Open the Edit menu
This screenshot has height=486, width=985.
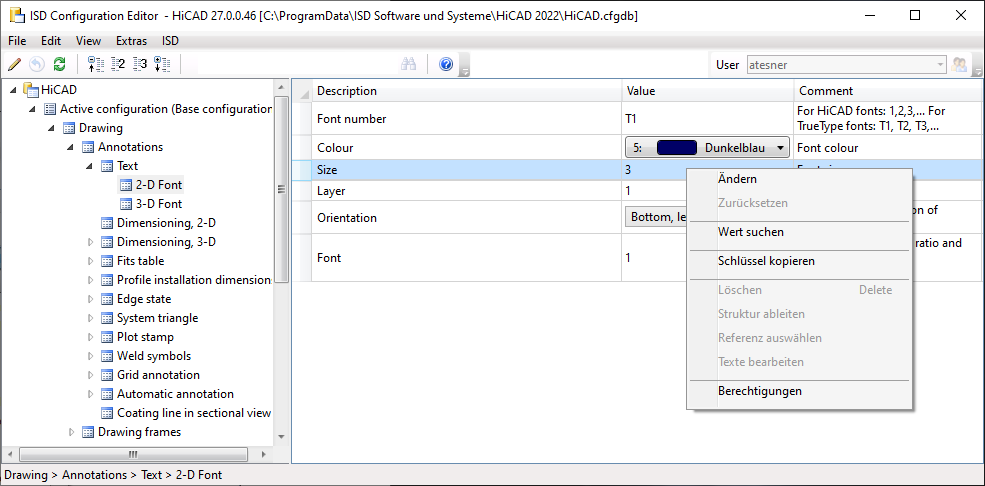coord(51,41)
